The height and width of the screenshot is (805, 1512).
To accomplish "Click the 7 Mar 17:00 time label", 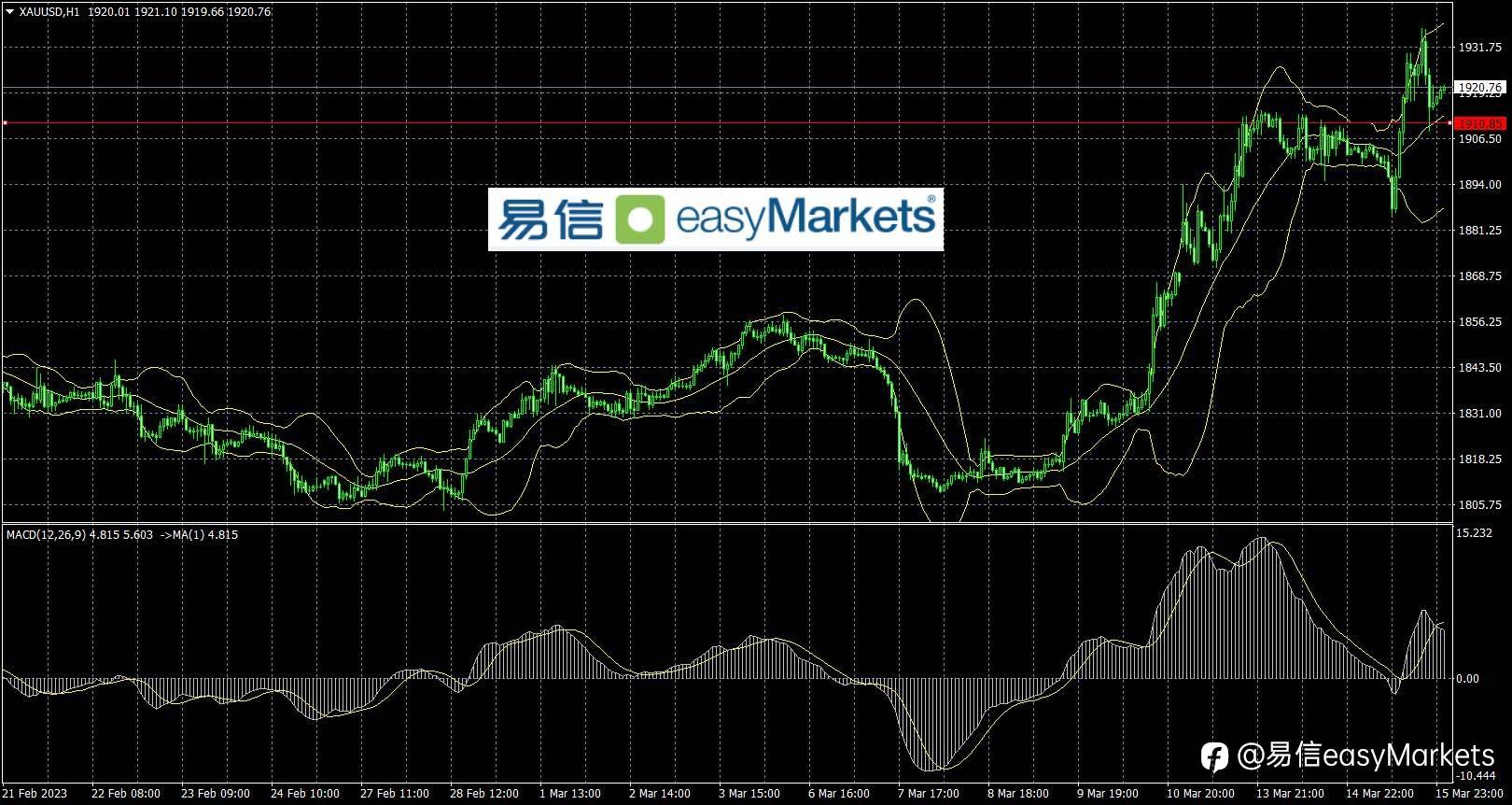I will coord(929,794).
